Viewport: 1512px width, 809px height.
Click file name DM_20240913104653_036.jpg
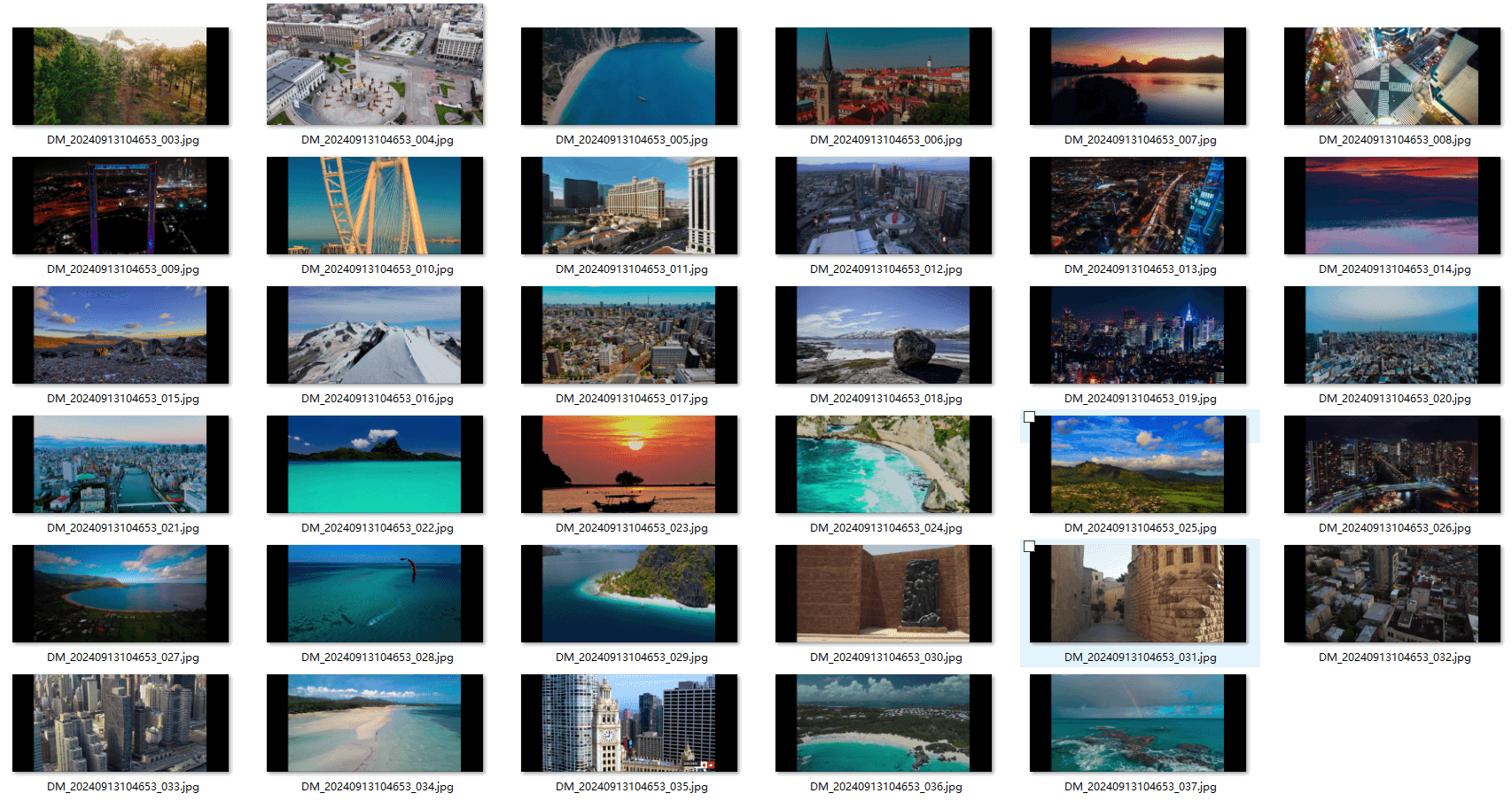(x=886, y=787)
